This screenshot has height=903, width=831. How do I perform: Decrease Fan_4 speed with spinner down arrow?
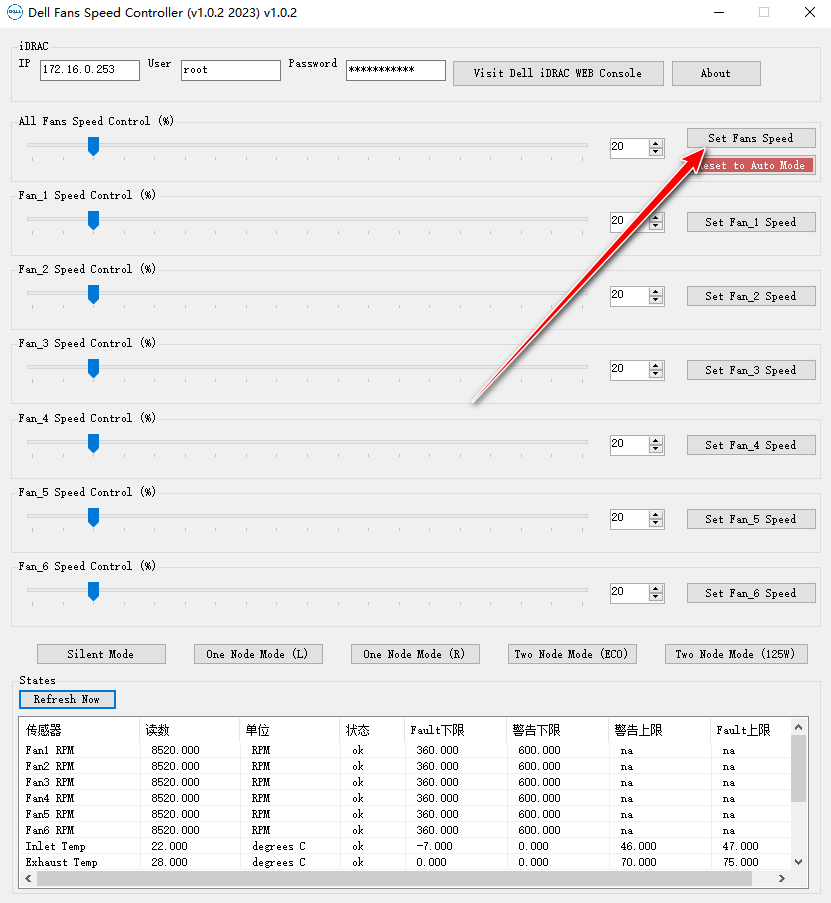pyautogui.click(x=655, y=449)
